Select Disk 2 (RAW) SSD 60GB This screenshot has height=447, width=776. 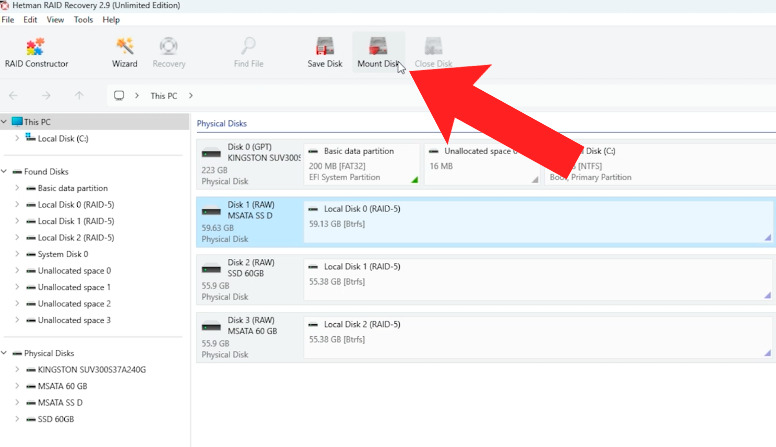click(249, 280)
